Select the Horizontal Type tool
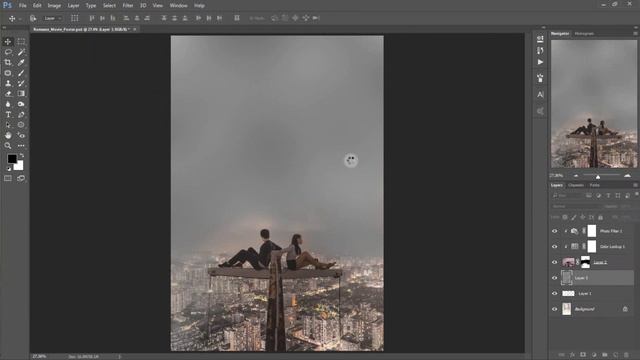640x360 pixels. coord(8,115)
